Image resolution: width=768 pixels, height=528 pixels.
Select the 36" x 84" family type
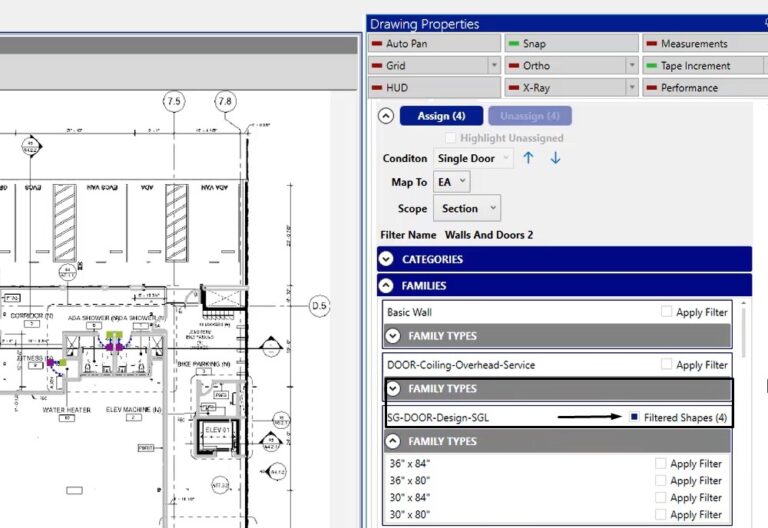[410, 463]
